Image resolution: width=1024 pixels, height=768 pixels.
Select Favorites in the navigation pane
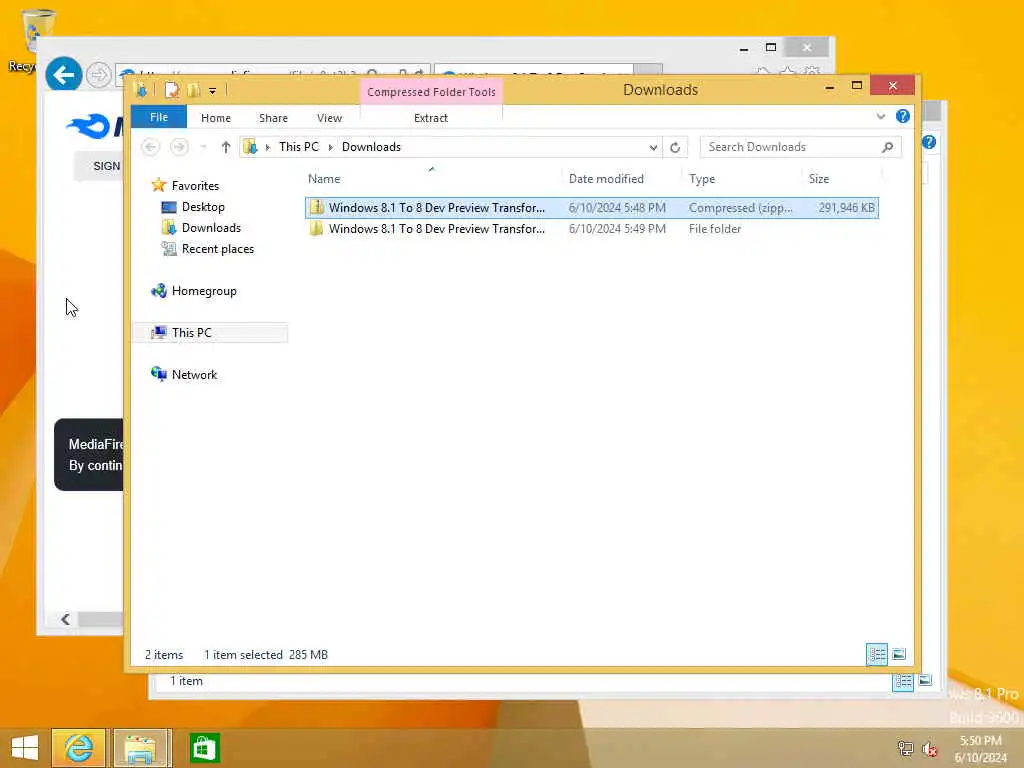point(195,186)
